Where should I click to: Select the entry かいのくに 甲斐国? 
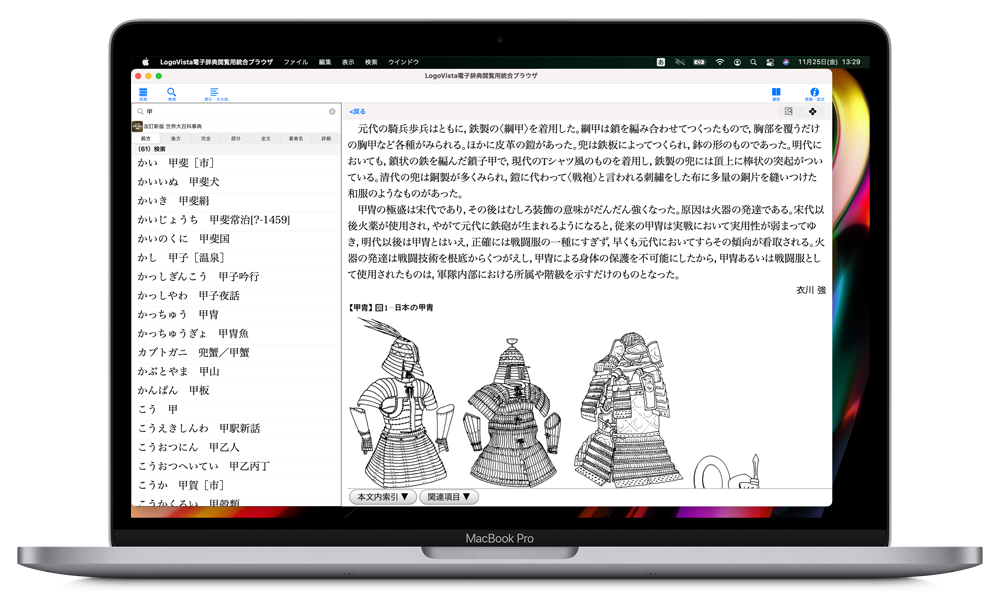(x=236, y=238)
